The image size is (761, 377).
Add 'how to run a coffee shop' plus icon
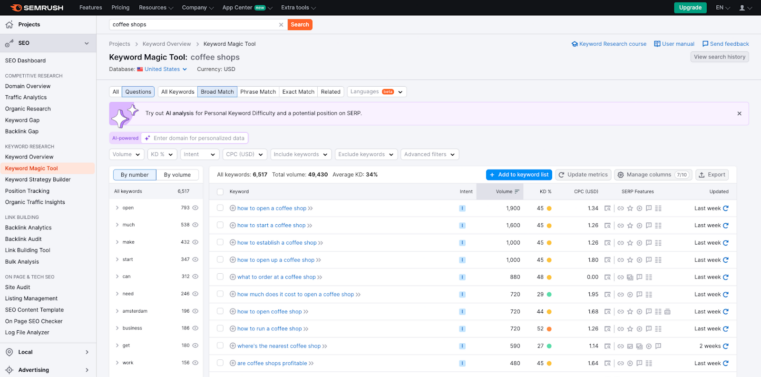tap(232, 329)
